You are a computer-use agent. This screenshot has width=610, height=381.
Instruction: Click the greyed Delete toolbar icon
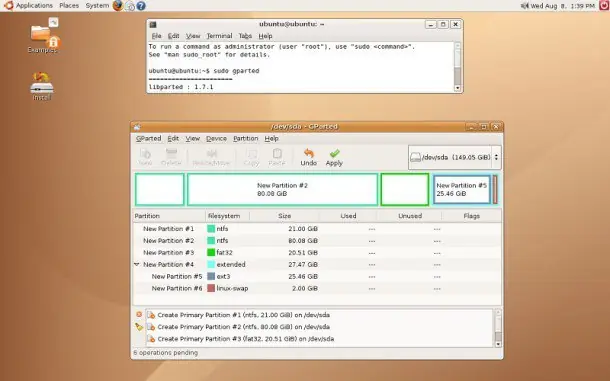[171, 153]
